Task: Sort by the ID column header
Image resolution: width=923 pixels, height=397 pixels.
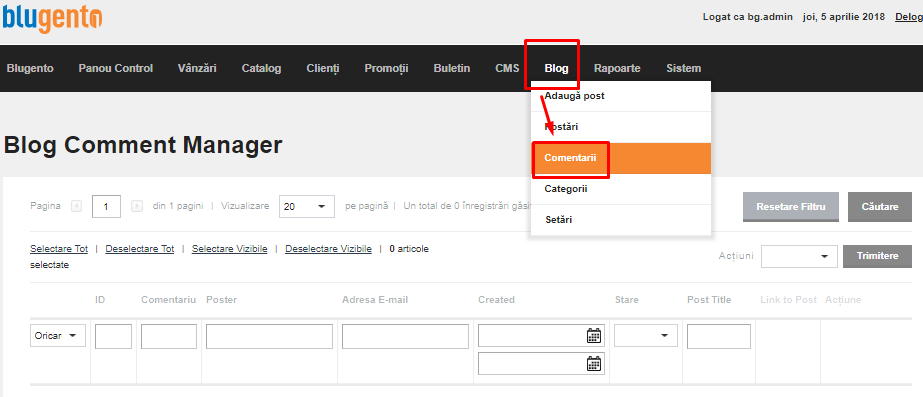Action: point(100,300)
